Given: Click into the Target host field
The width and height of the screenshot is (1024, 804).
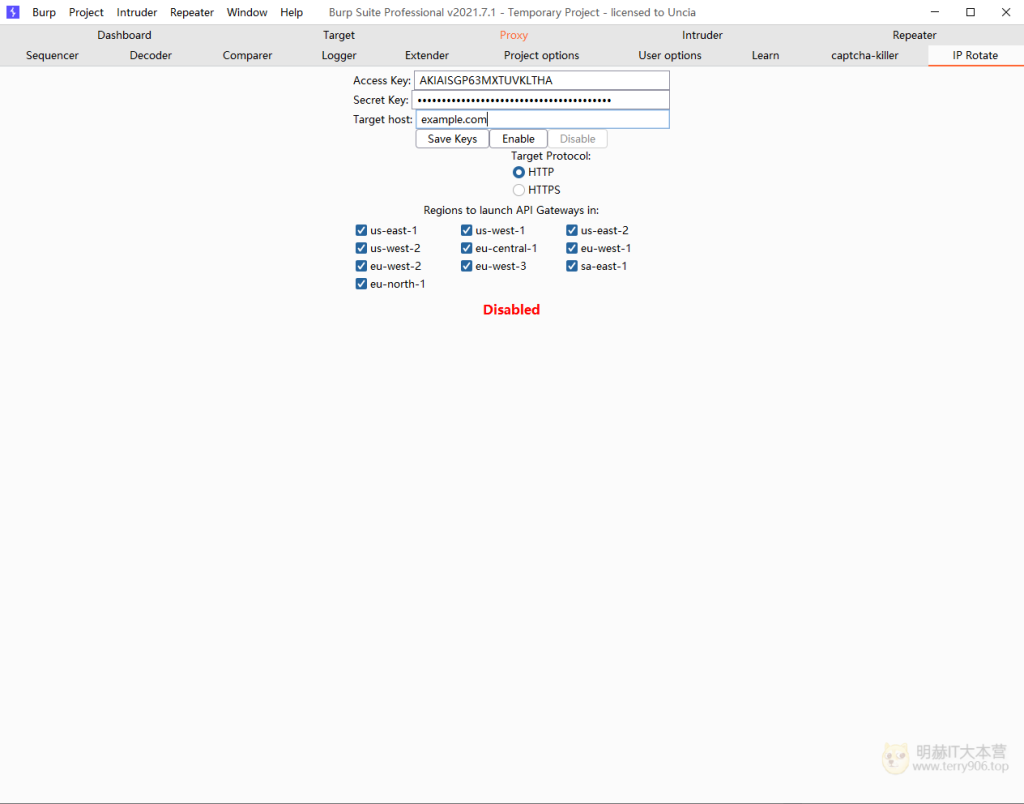Looking at the screenshot, I should pos(543,120).
